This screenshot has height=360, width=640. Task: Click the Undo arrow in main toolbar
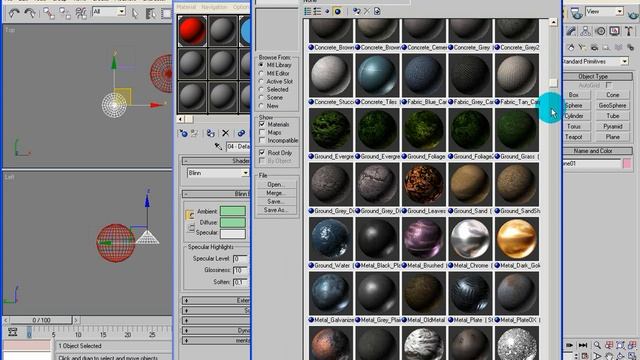click(14, 13)
